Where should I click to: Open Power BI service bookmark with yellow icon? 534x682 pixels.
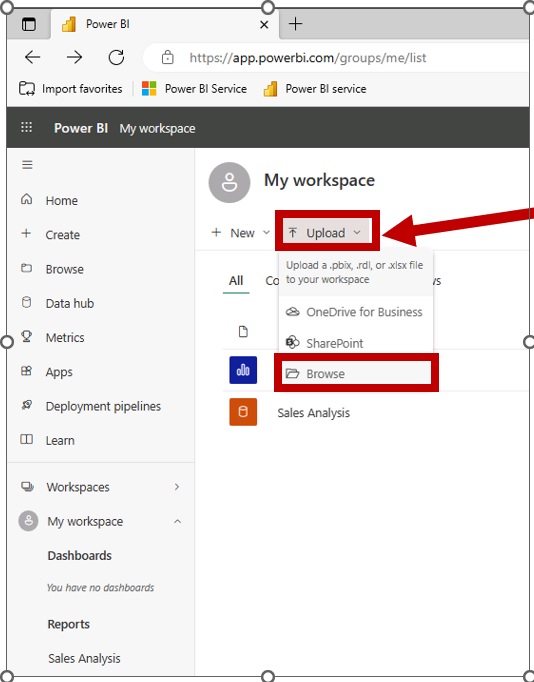[315, 89]
